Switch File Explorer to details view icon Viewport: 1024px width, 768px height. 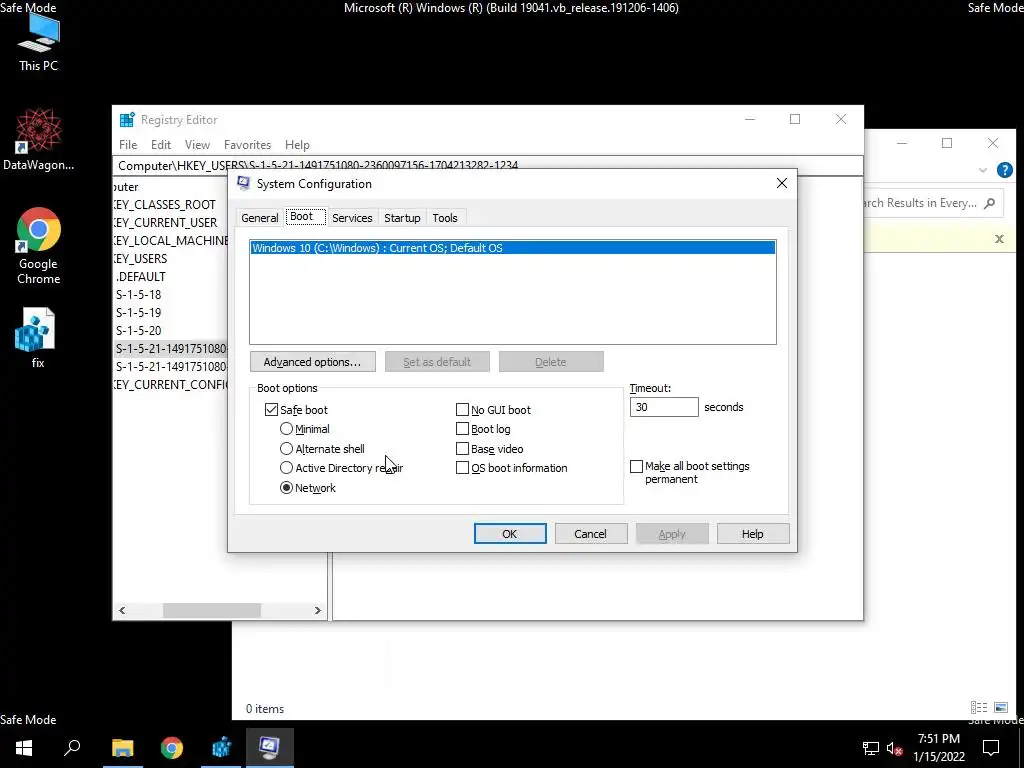click(978, 707)
